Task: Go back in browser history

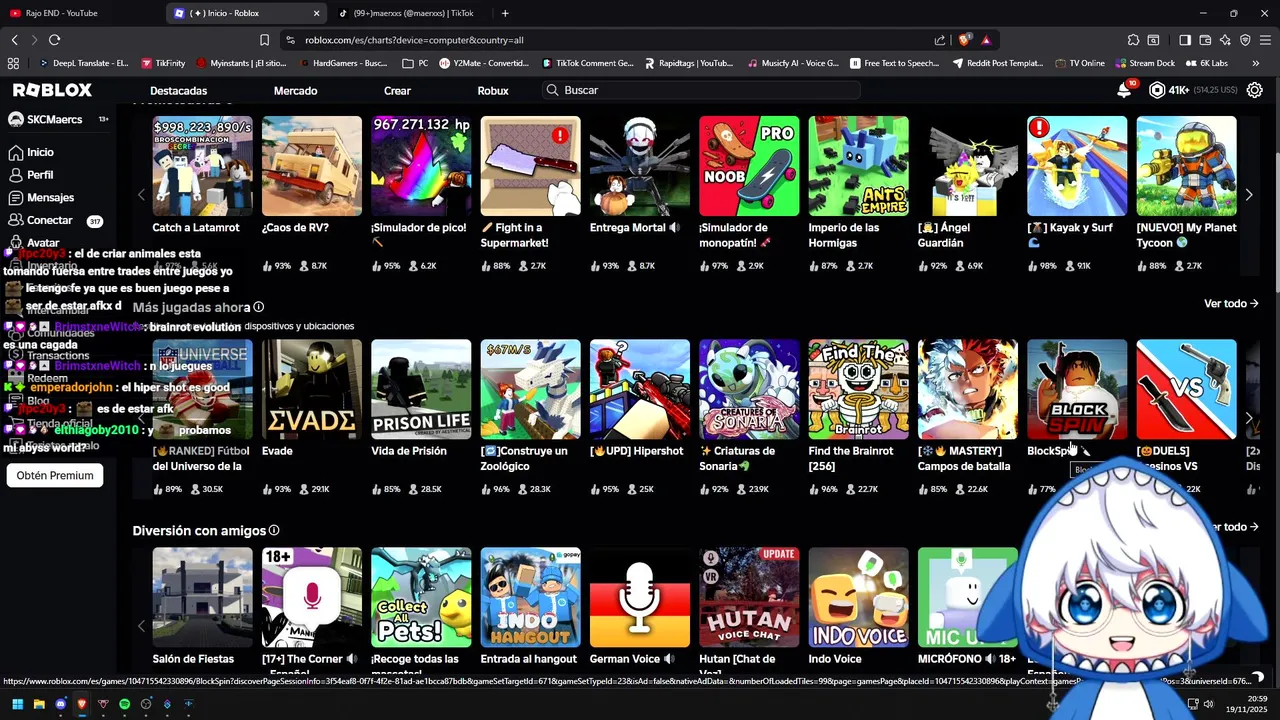Action: pyautogui.click(x=15, y=40)
